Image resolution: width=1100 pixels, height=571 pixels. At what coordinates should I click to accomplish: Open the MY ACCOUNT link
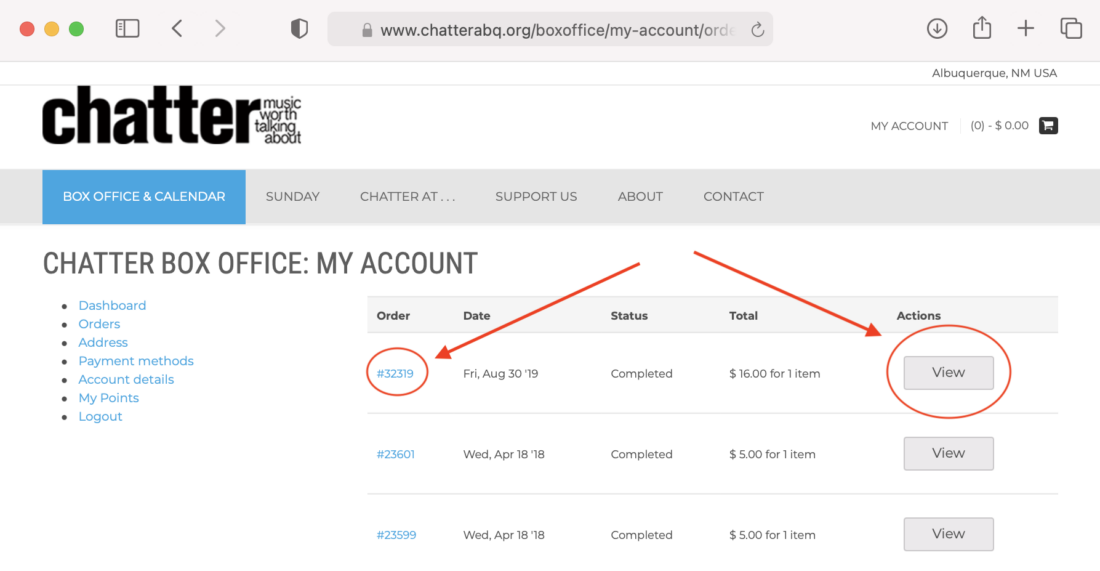pos(909,126)
